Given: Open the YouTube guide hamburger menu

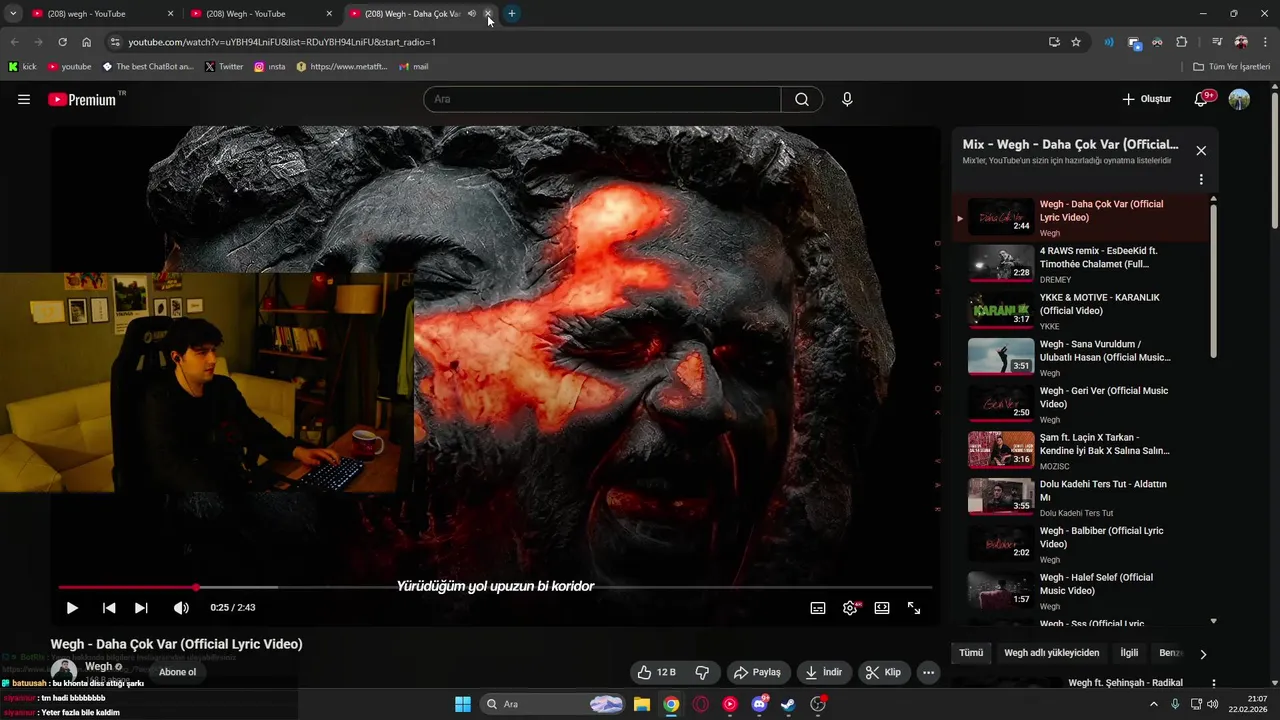Looking at the screenshot, I should pos(24,99).
